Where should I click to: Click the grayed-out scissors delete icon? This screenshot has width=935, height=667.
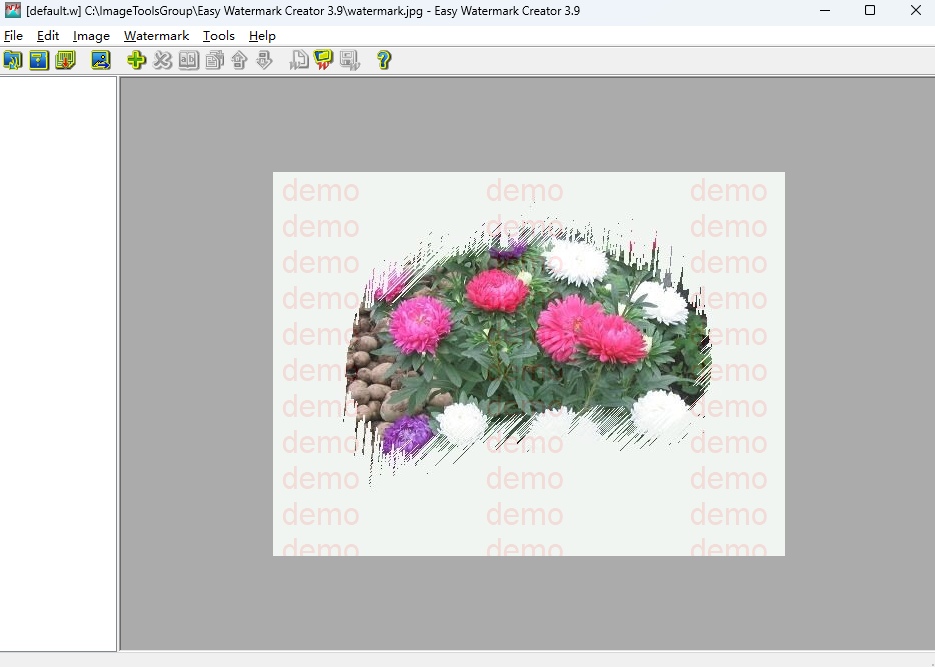[x=162, y=60]
